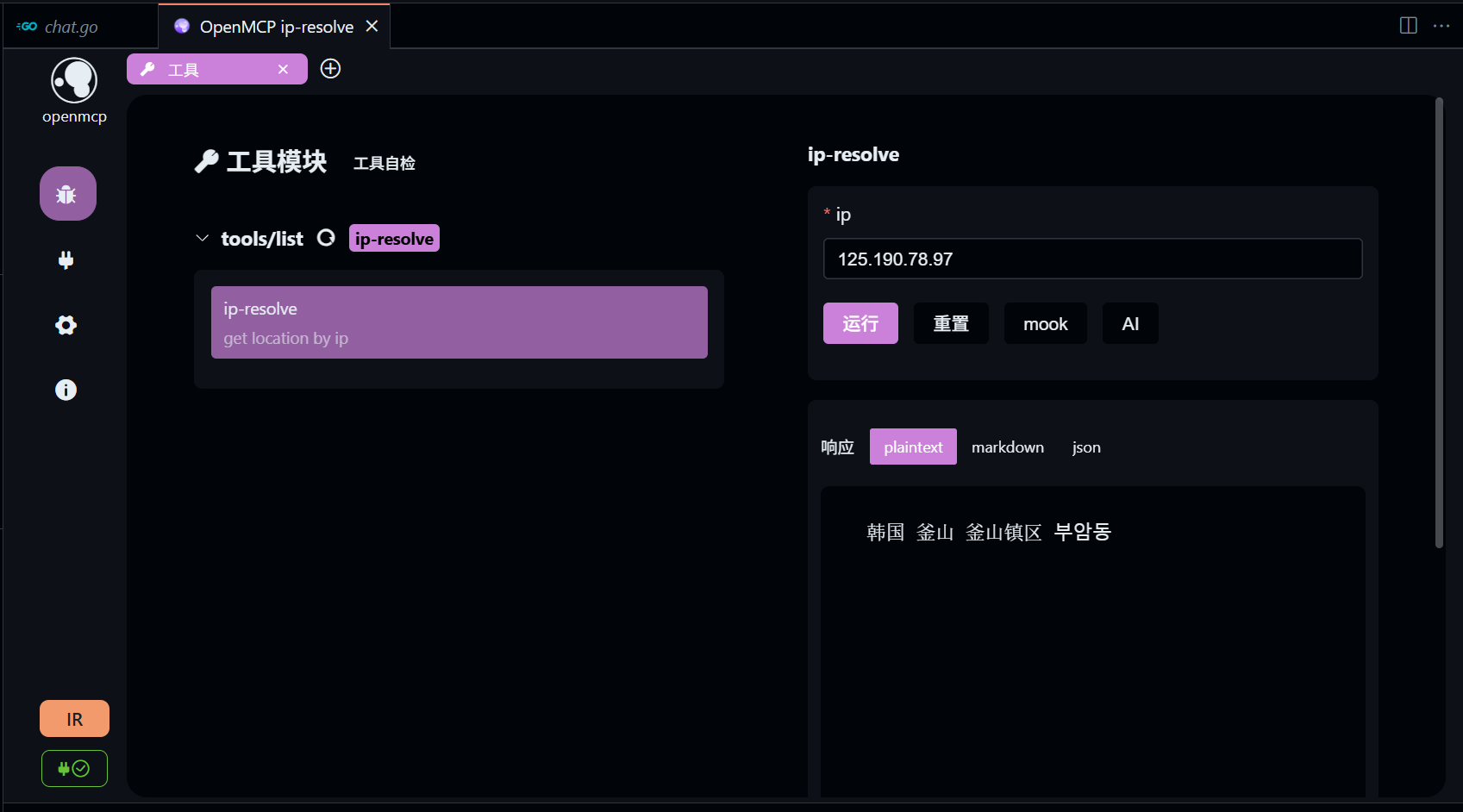Click the openmcp logo avatar
This screenshot has width=1463, height=812.
tap(74, 81)
